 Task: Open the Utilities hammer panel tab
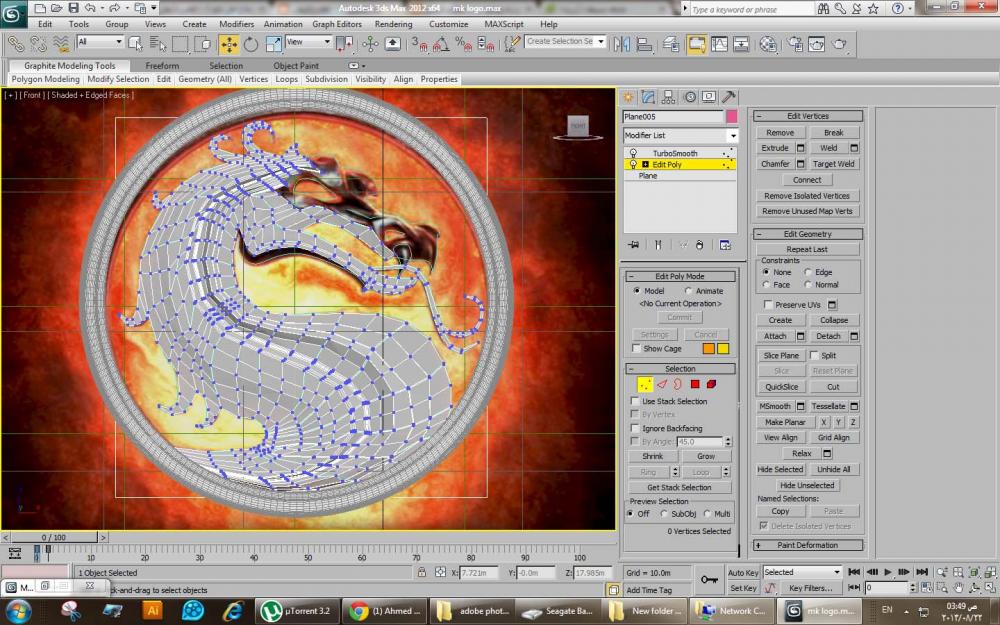click(x=728, y=97)
